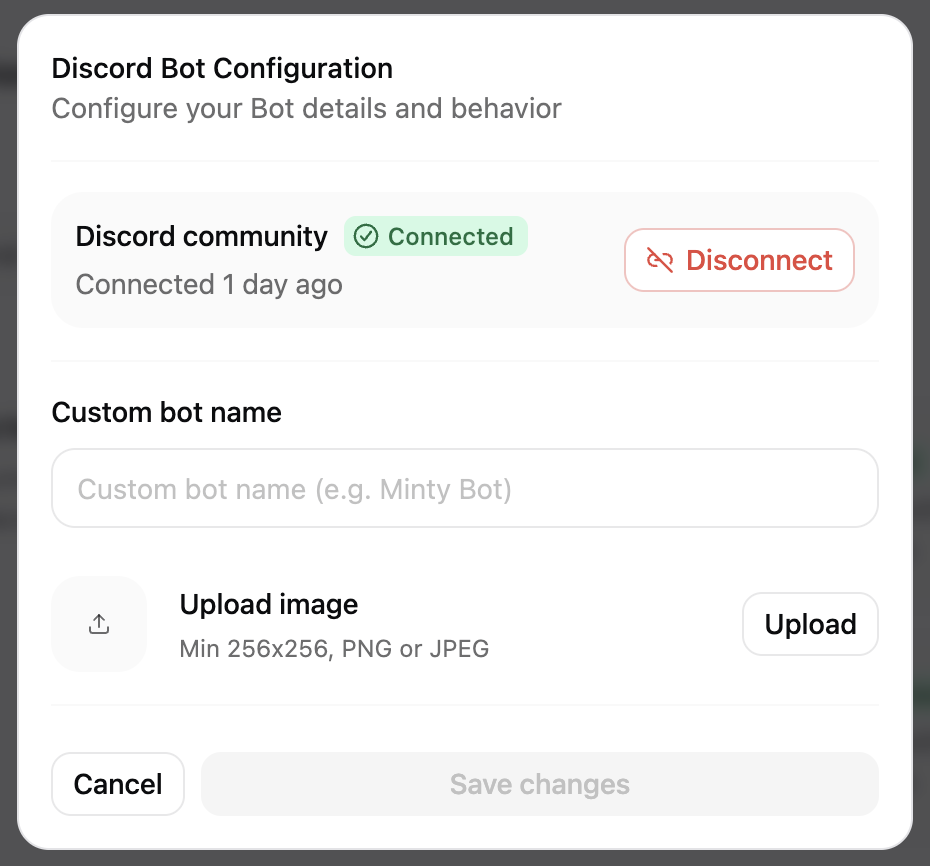Click the 'Configure your Bot details' subtitle
This screenshot has height=866, width=930.
click(306, 109)
